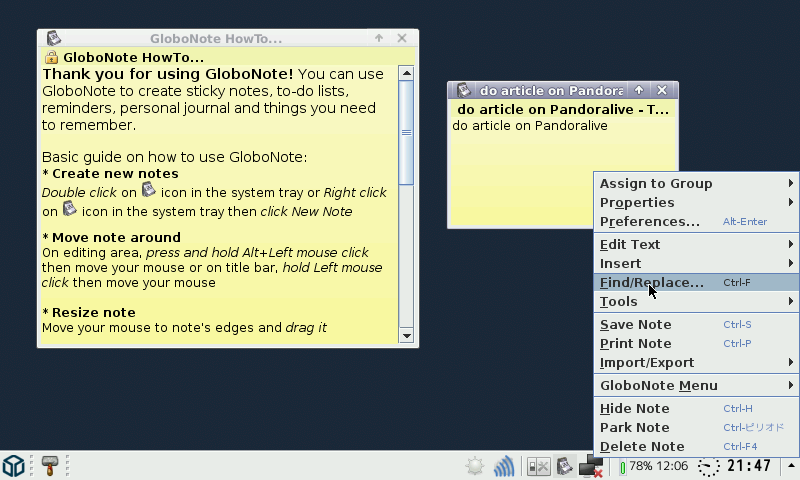Choose Print Note from the menu
The height and width of the screenshot is (480, 800).
697,343
